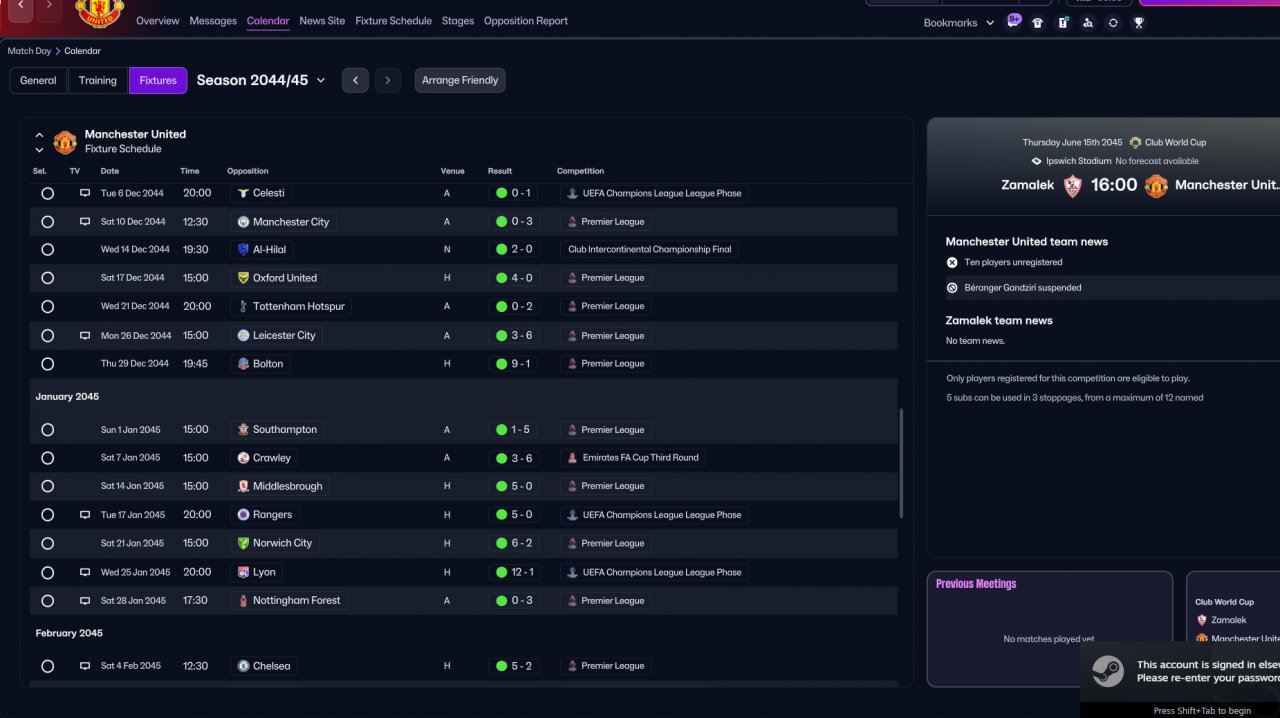Image resolution: width=1280 pixels, height=718 pixels.
Task: Open the Opposition Report tab
Action: (x=526, y=21)
